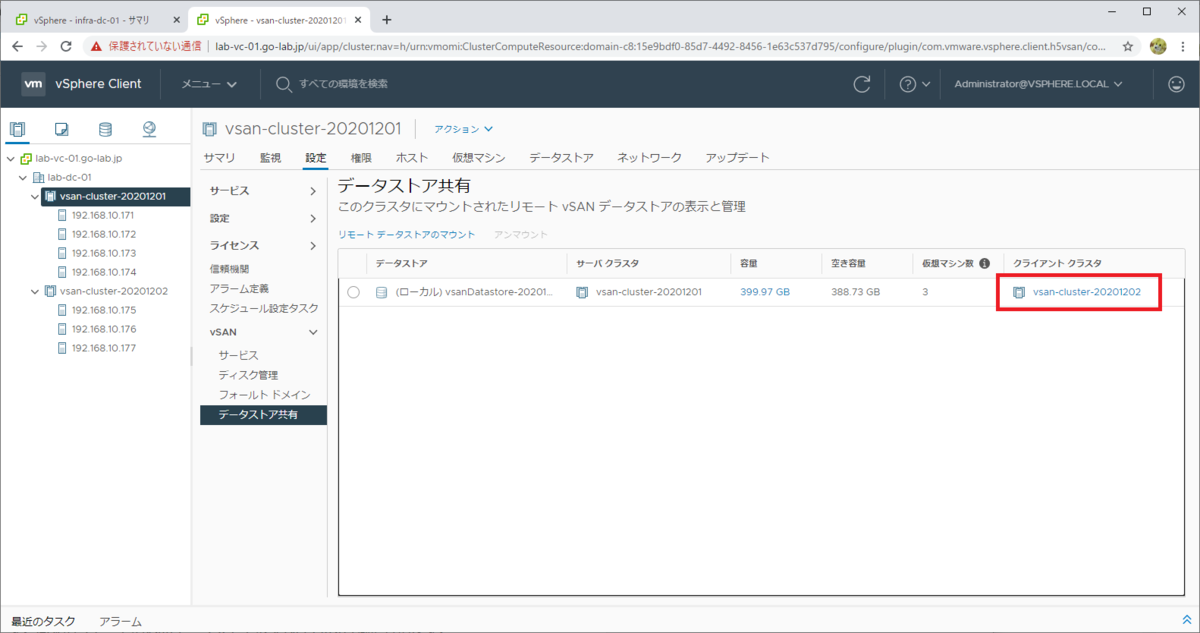Image resolution: width=1200 pixels, height=633 pixels.
Task: Switch to the サマリ tab
Action: (x=219, y=158)
